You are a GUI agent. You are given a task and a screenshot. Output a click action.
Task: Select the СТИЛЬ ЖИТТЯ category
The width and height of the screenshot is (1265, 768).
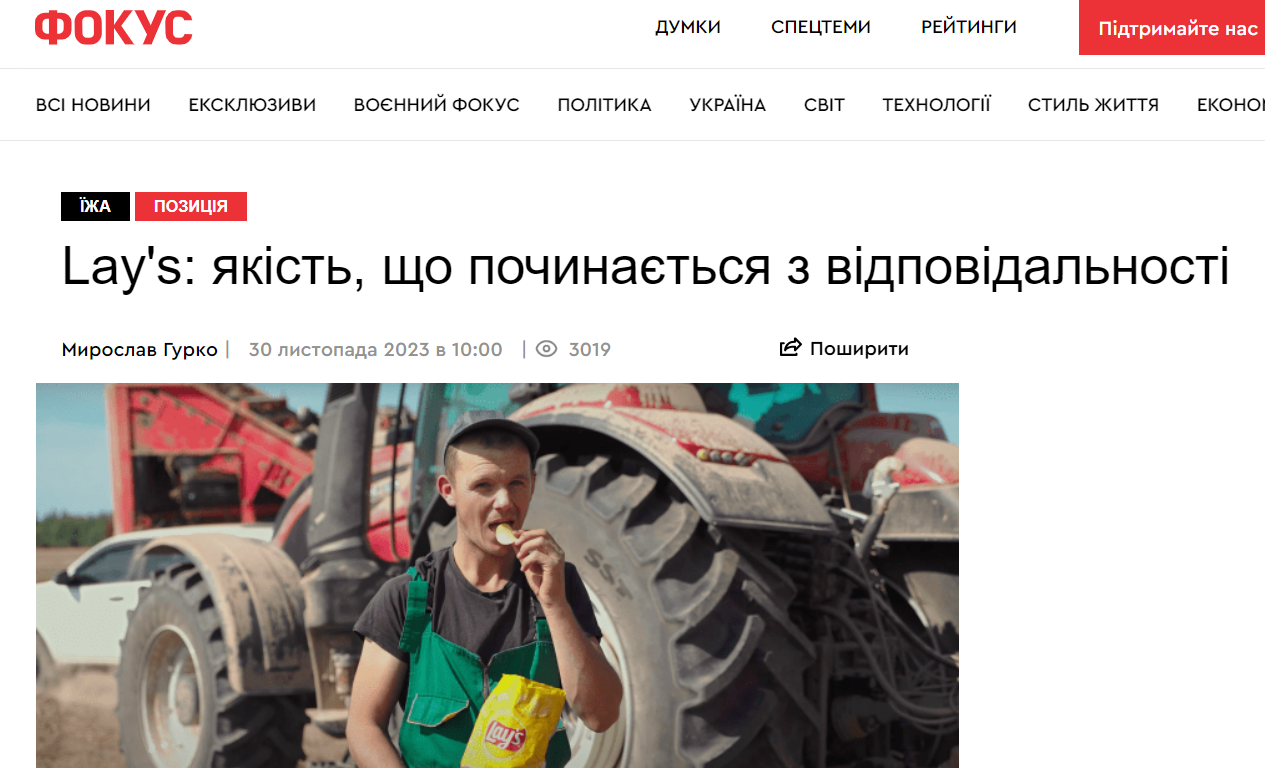(x=1093, y=105)
